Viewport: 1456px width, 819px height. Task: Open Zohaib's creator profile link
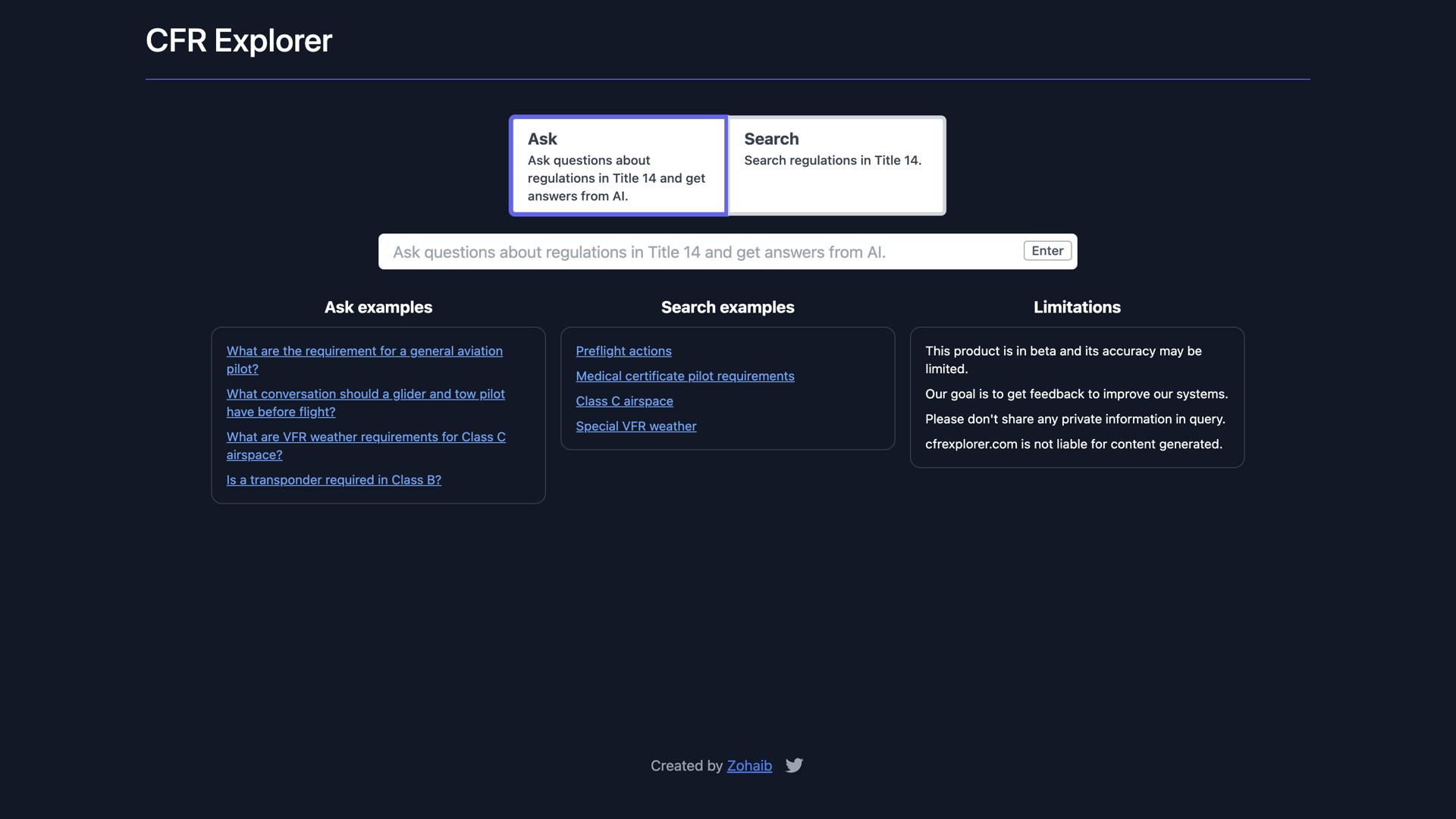[x=749, y=766]
